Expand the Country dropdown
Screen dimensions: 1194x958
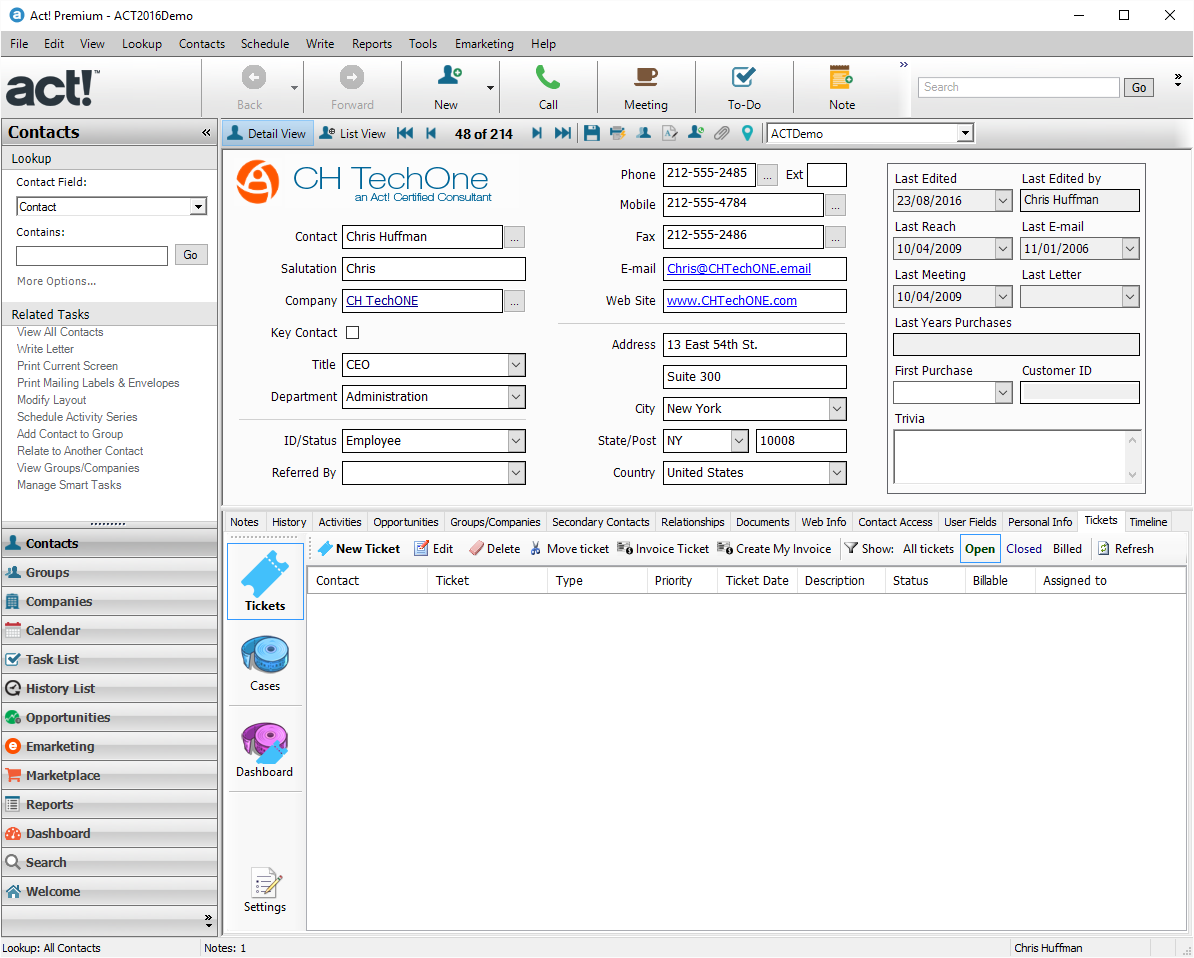click(836, 473)
